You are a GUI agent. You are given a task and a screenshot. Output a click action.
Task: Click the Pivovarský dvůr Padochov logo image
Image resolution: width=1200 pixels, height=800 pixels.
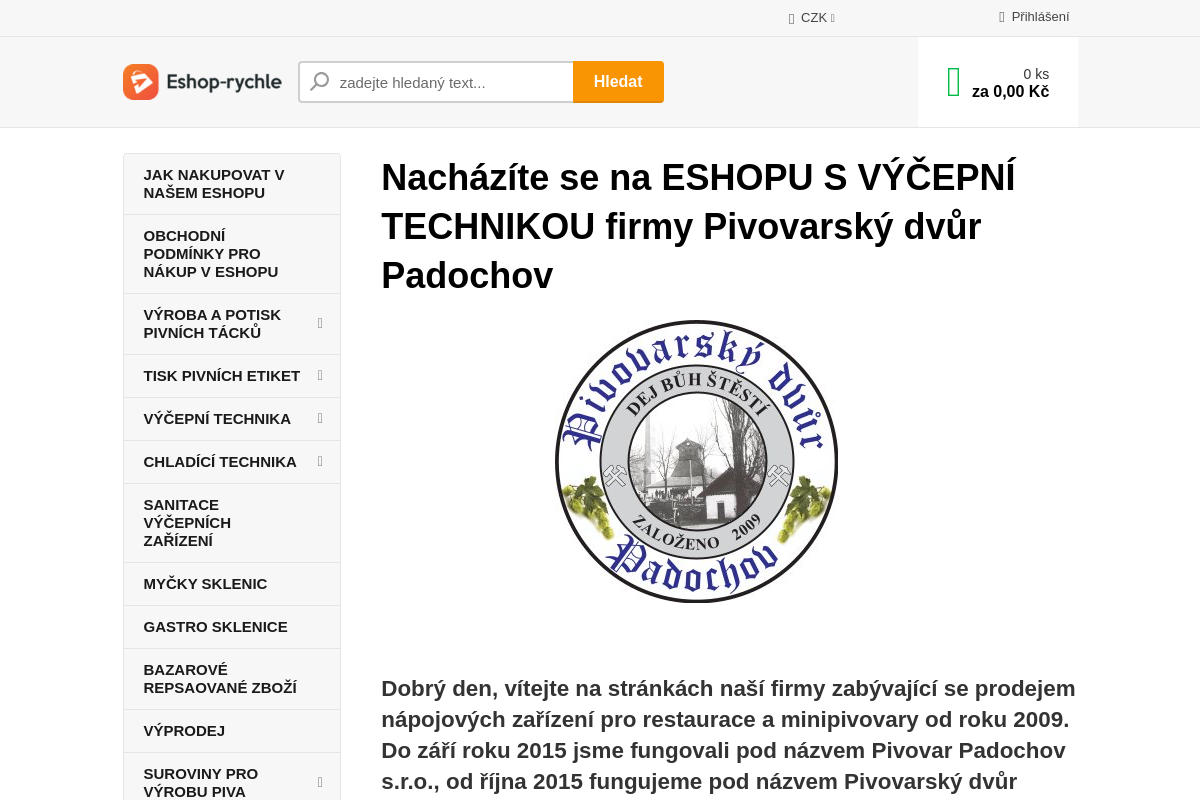pos(696,462)
